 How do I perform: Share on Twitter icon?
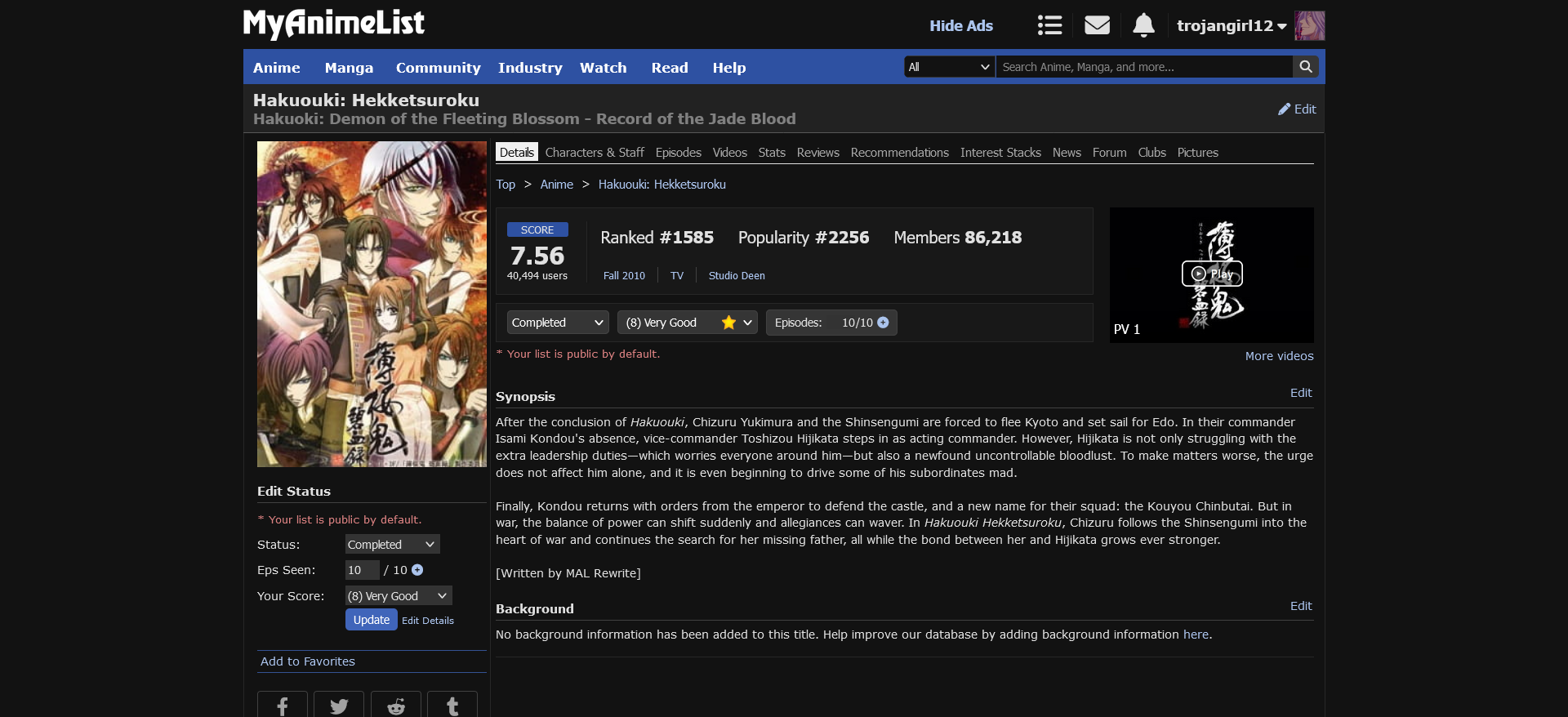pos(339,706)
